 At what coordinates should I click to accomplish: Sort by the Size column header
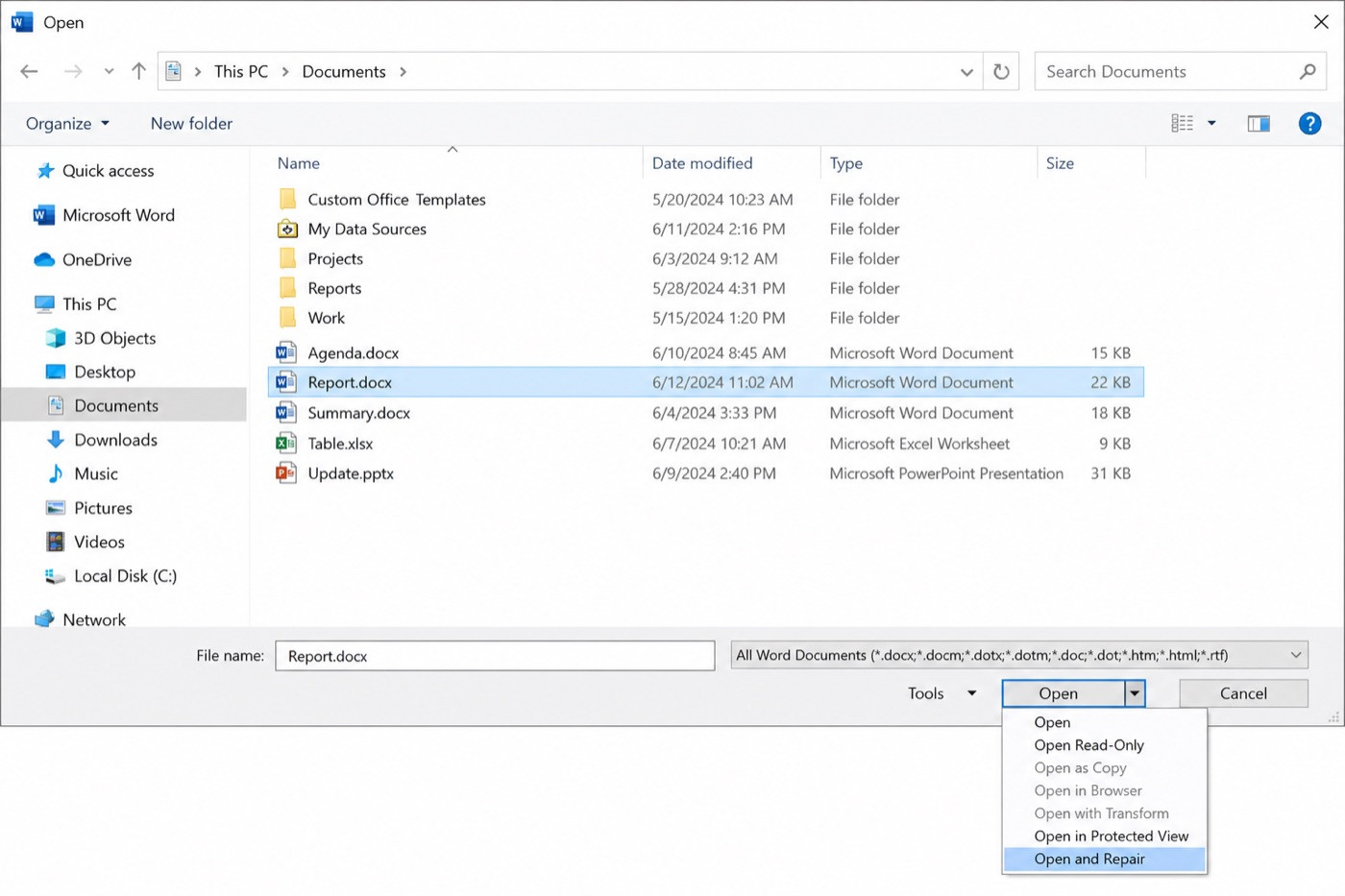tap(1060, 163)
